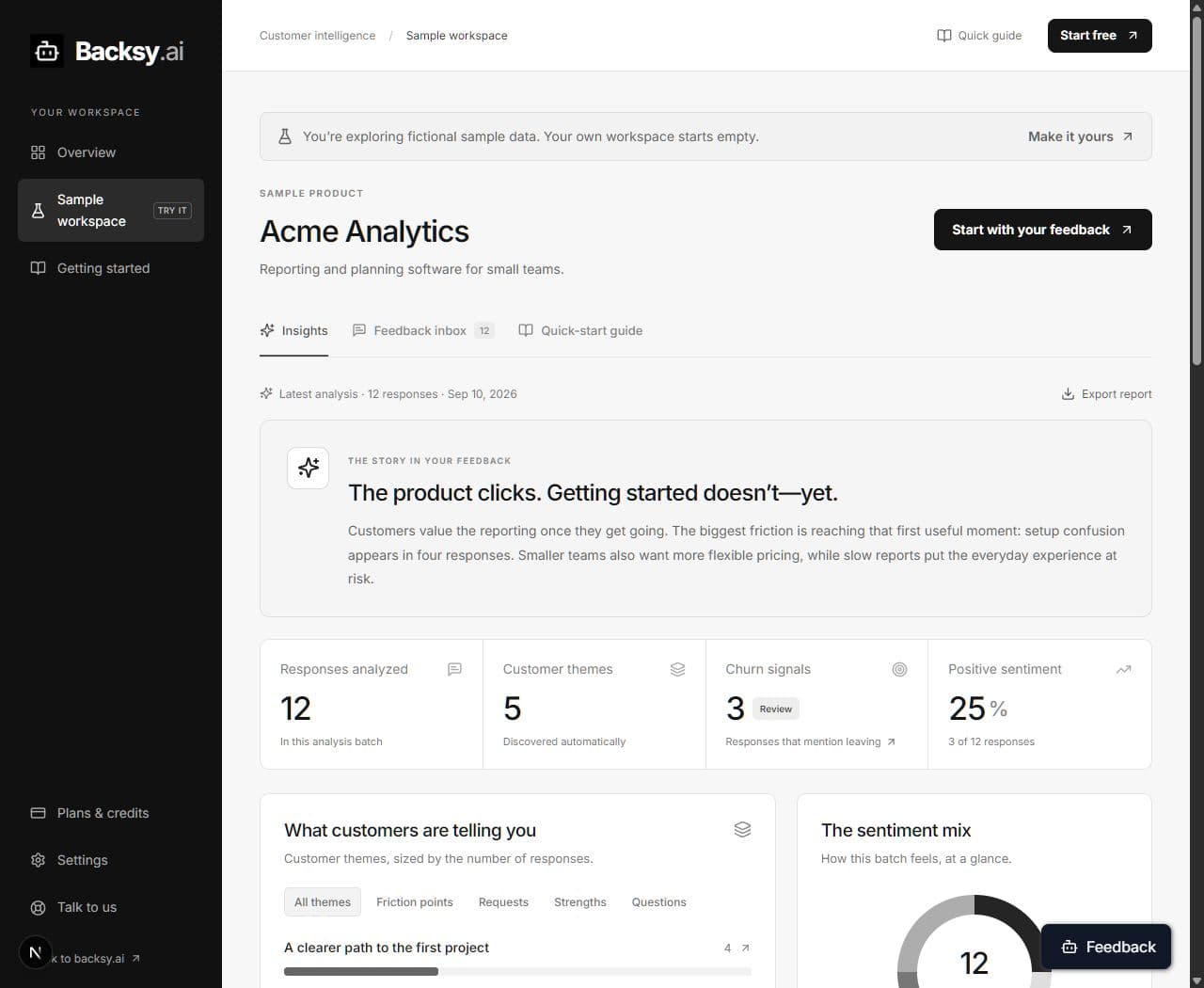Open the Quick guide link

point(979,36)
